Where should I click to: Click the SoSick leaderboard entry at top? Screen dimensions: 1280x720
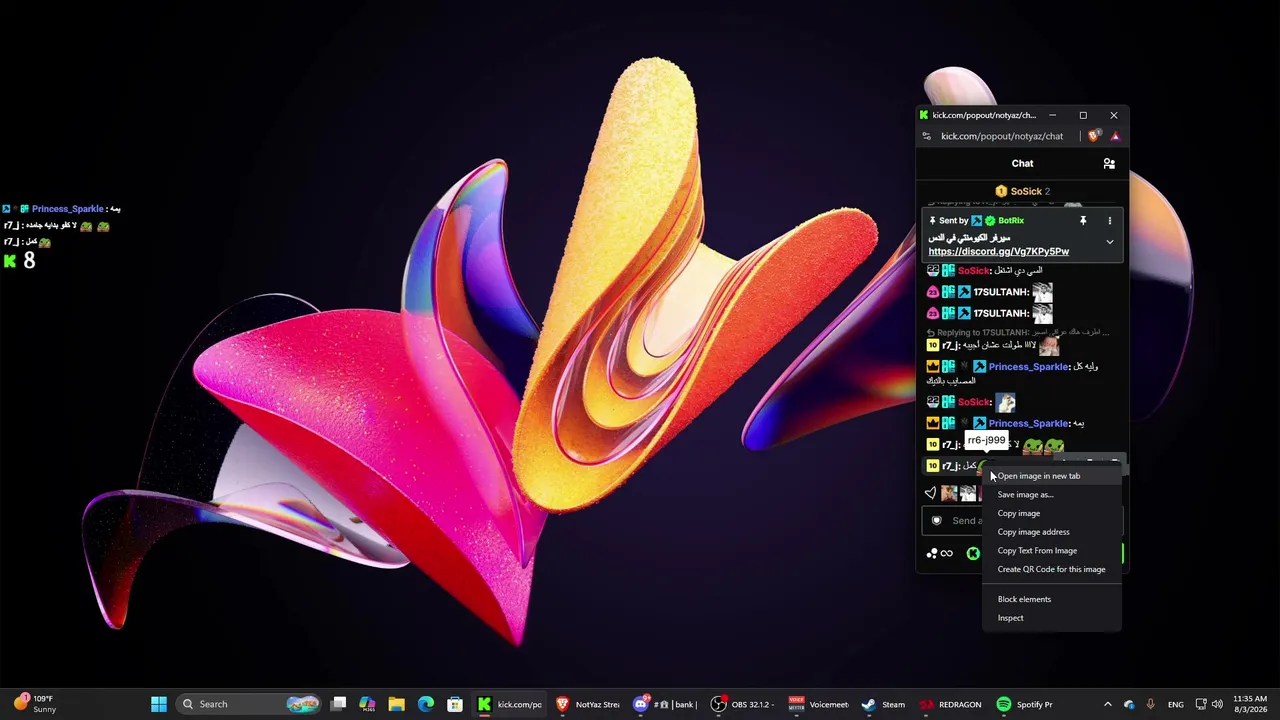pyautogui.click(x=1022, y=191)
